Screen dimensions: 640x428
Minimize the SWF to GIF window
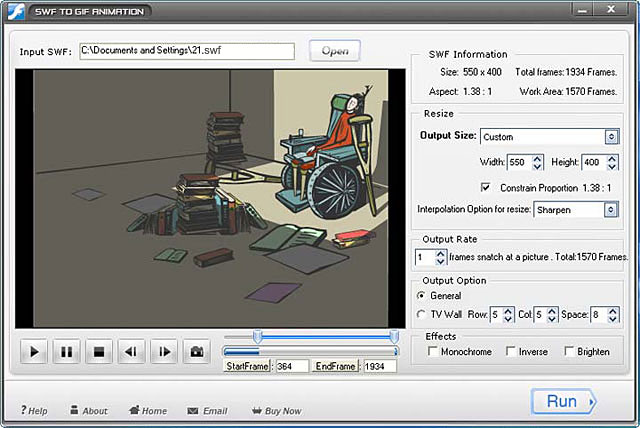click(582, 10)
